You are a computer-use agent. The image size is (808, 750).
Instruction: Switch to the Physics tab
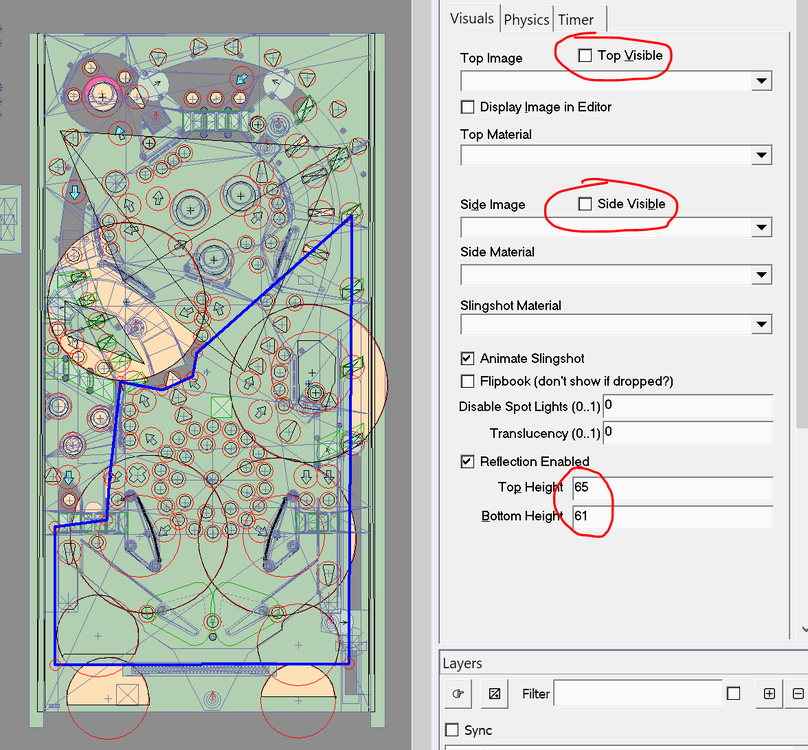526,20
